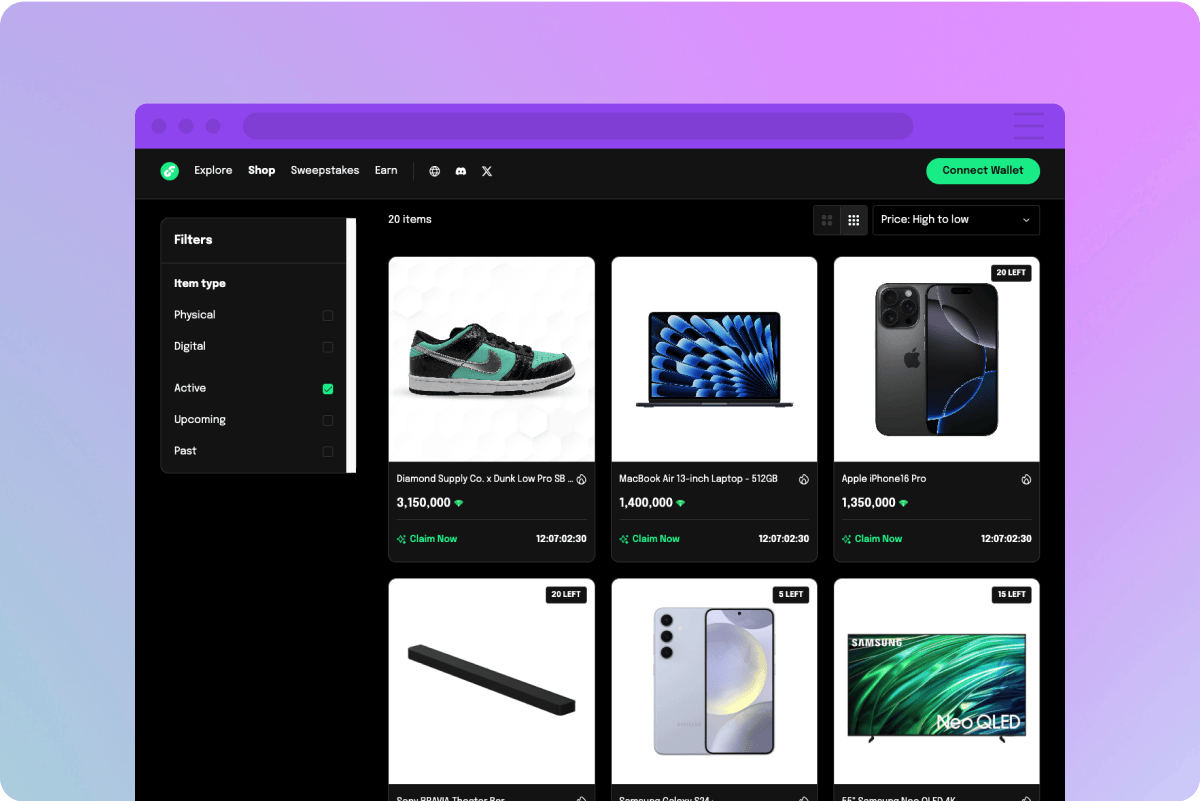1200x801 pixels.
Task: Claim Now on the MacBook Air
Action: point(649,539)
